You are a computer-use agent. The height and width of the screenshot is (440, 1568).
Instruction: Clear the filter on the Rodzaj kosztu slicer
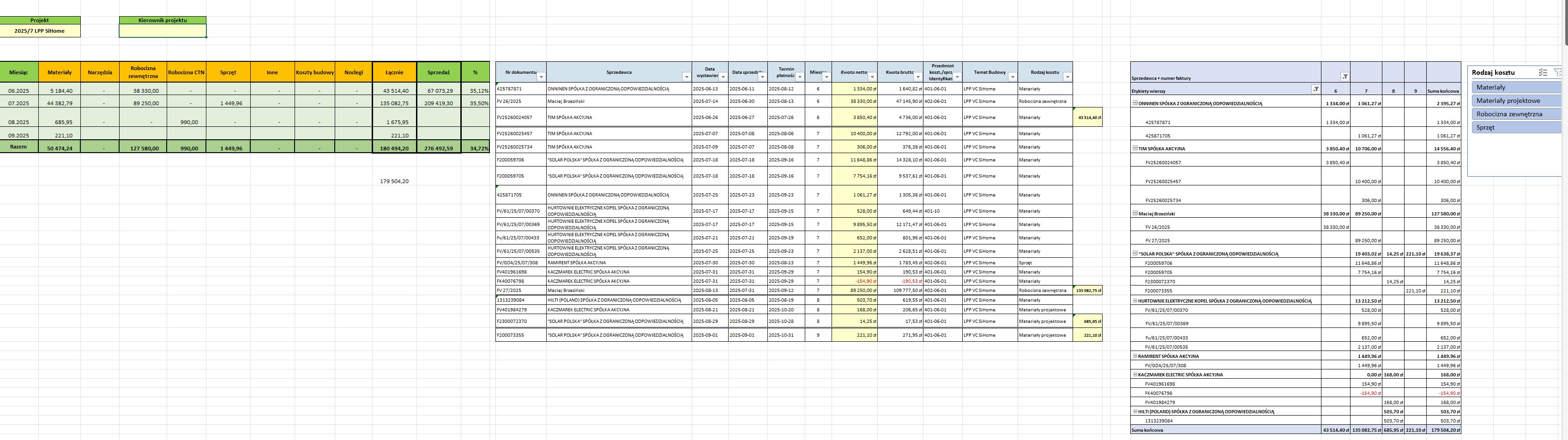pos(1559,72)
